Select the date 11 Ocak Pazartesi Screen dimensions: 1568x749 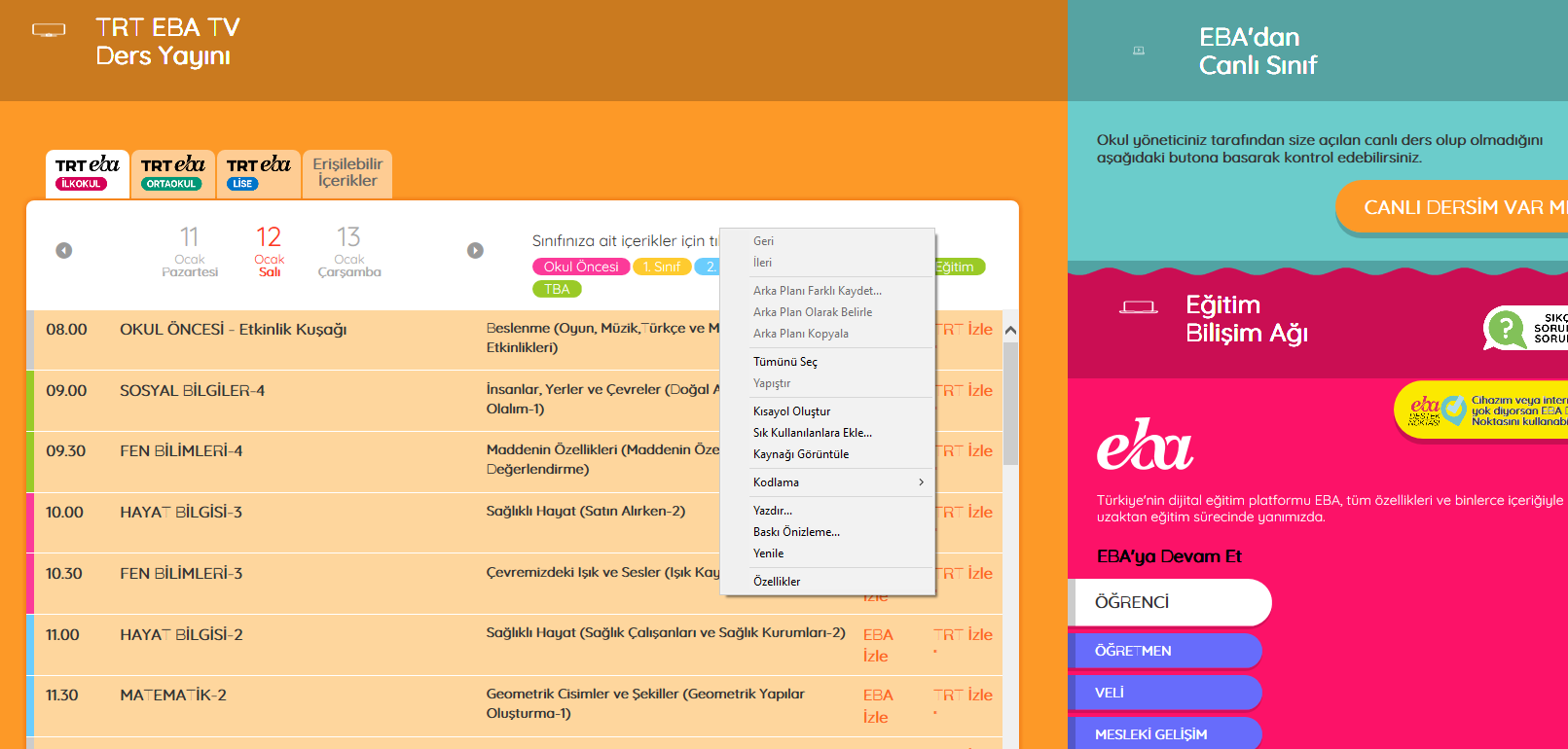tap(190, 252)
